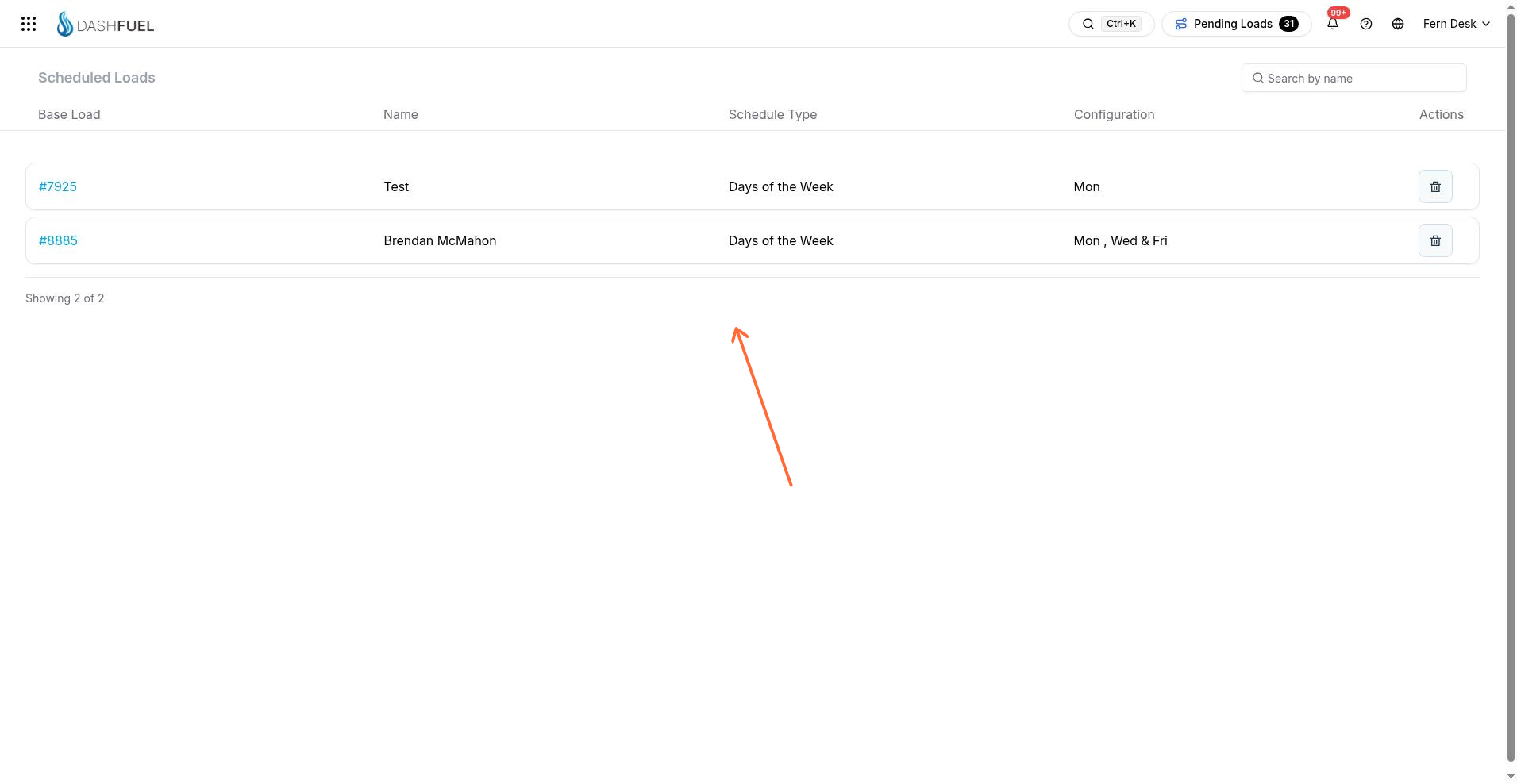Click the 99+ notification badge

(1338, 13)
